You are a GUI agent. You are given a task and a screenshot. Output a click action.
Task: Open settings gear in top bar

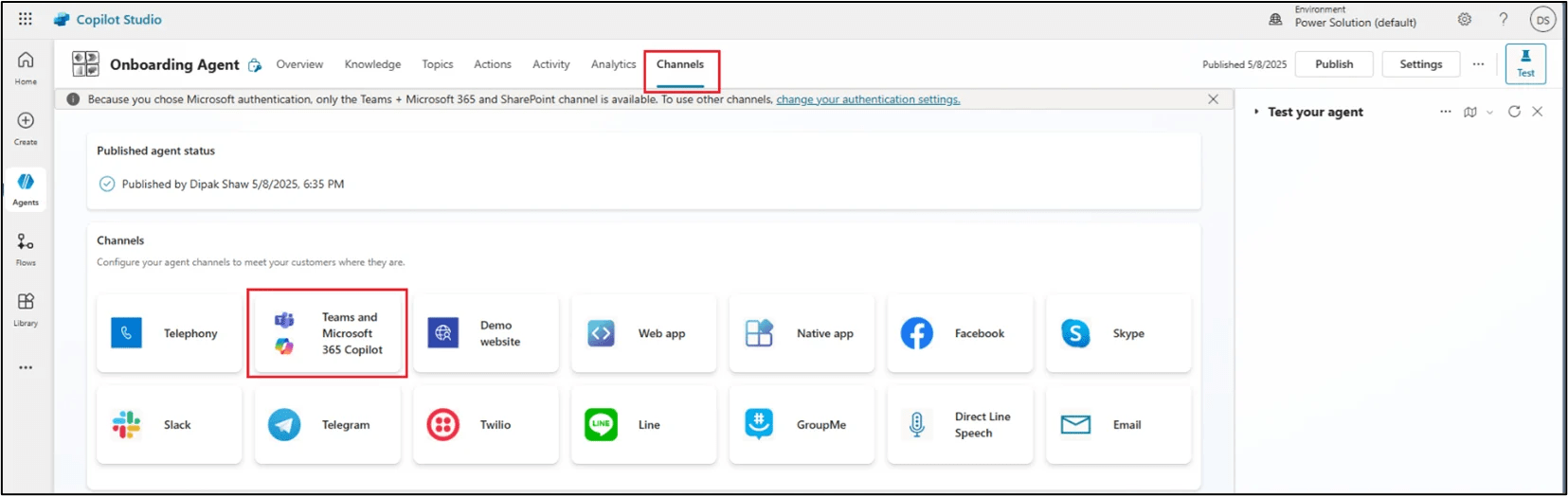coord(1465,19)
